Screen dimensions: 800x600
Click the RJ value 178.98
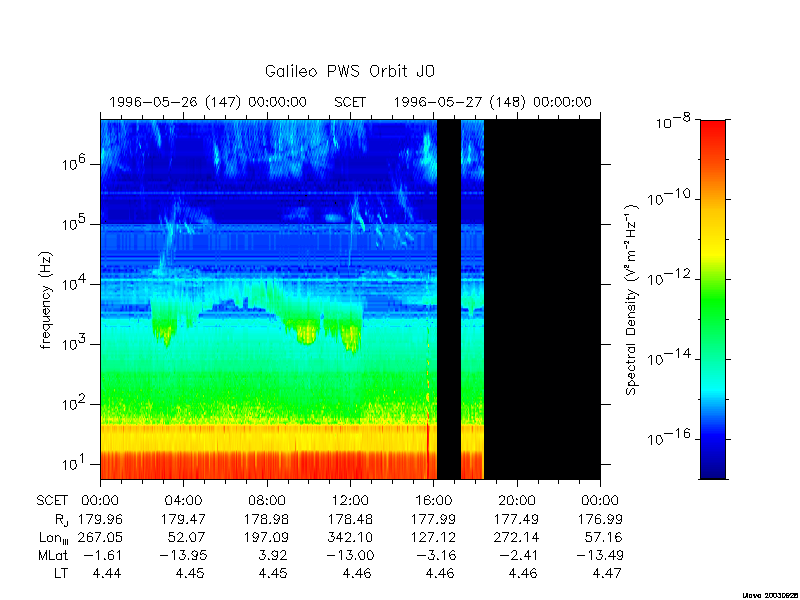click(x=266, y=519)
